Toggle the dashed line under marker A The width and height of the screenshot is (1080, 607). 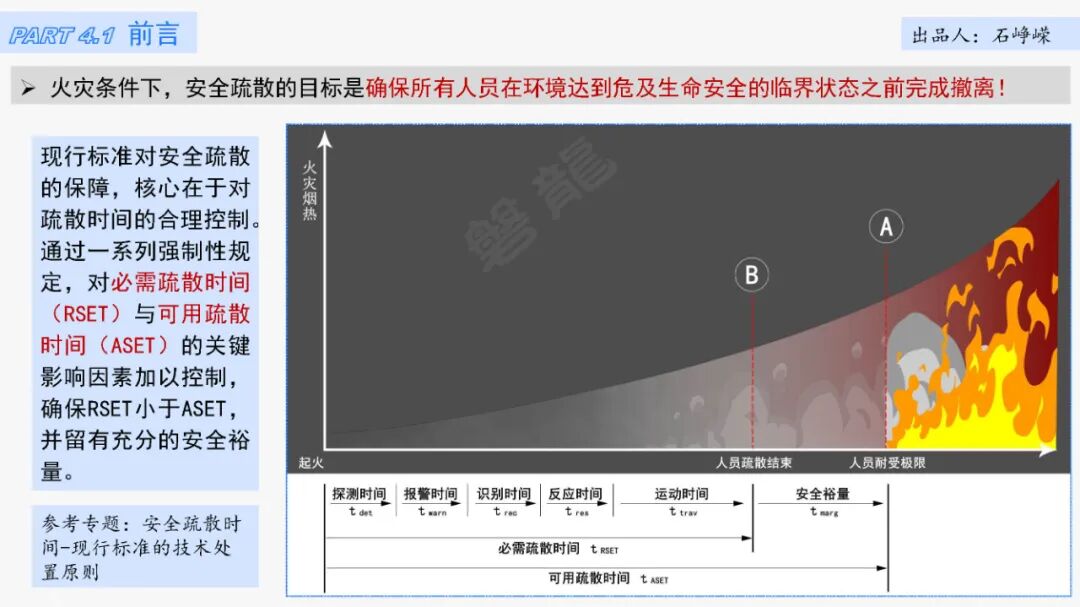click(x=885, y=350)
